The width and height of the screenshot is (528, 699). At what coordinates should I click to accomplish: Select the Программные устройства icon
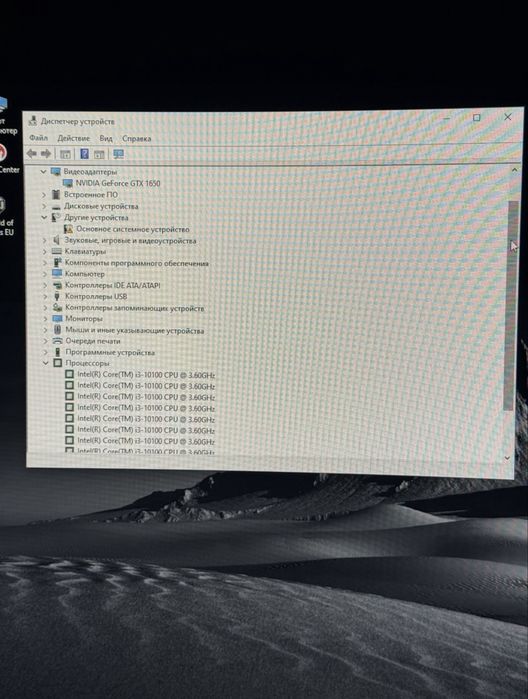(58, 352)
